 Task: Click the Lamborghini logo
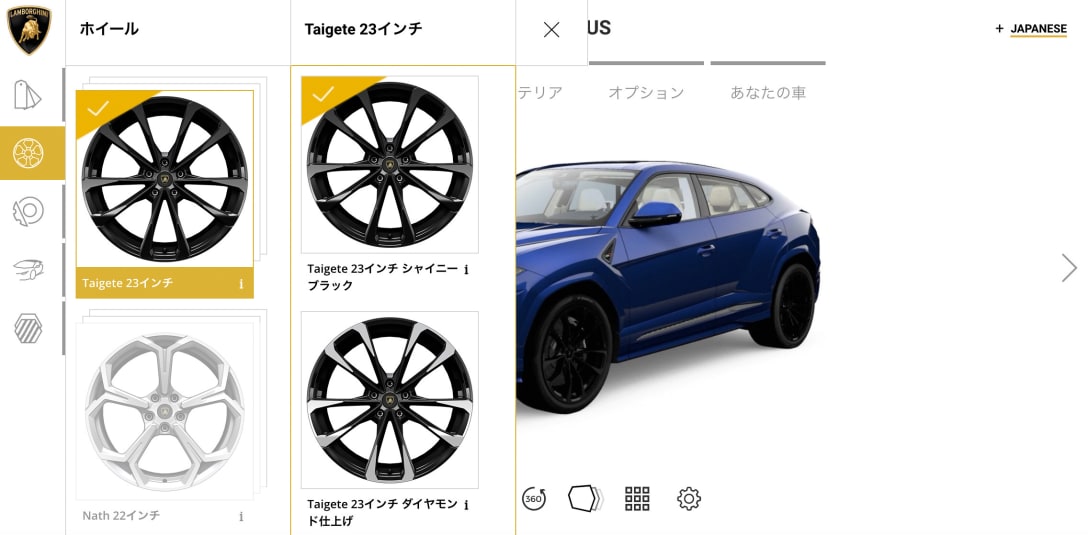[29, 29]
